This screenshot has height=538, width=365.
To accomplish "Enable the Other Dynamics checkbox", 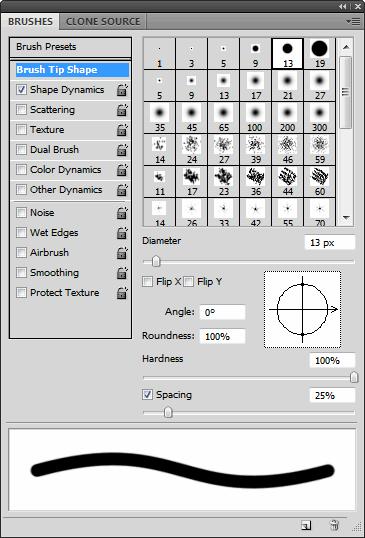I will point(21,190).
